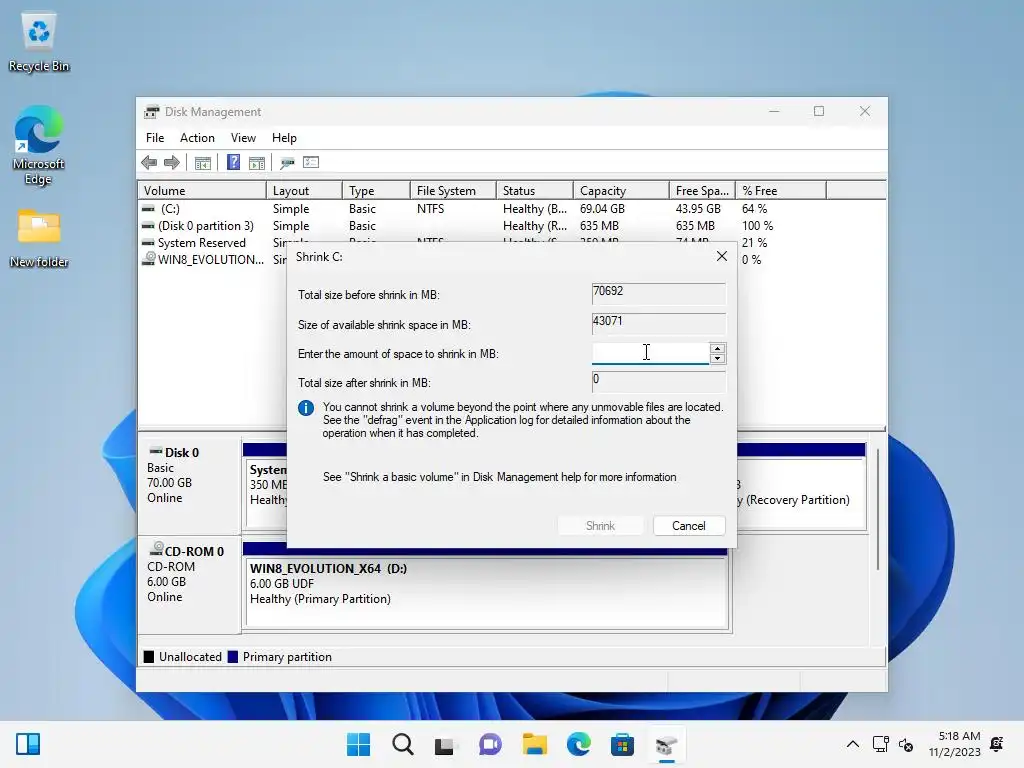Screen dimensions: 1024x768
Task: Sort by Free Space column header
Action: (702, 191)
